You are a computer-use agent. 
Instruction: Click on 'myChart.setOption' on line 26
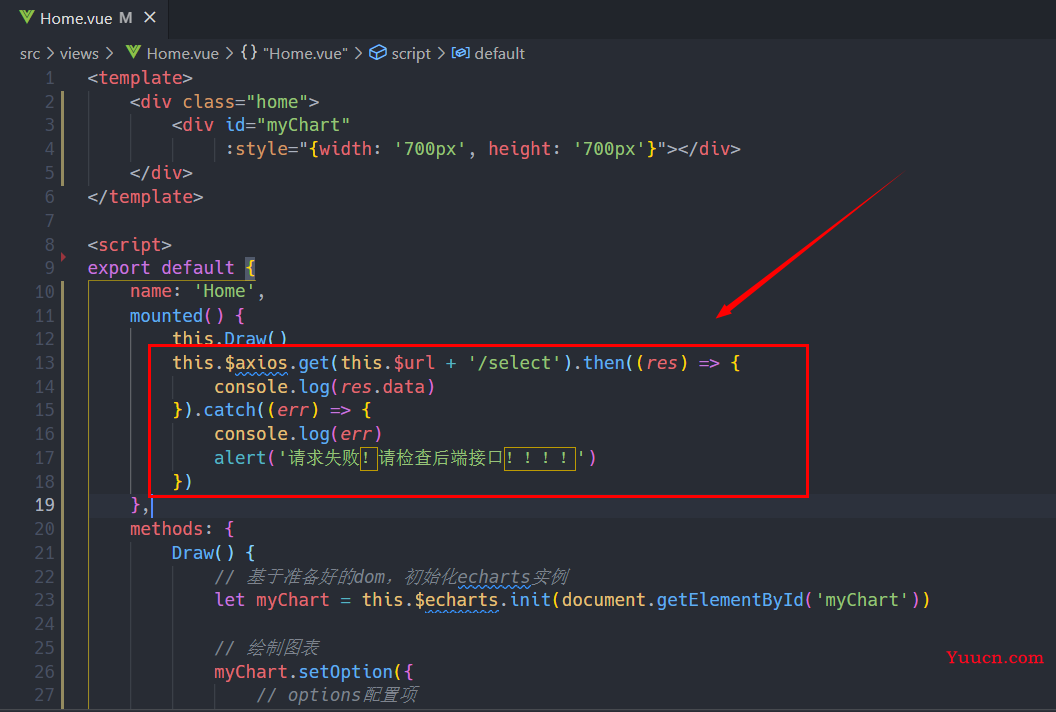[x=304, y=672]
